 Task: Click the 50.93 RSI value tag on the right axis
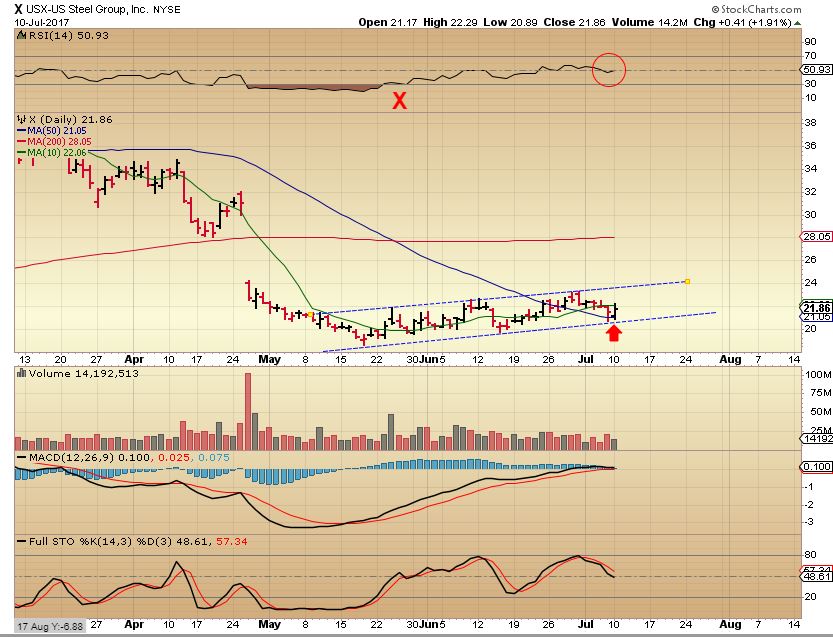coord(817,70)
